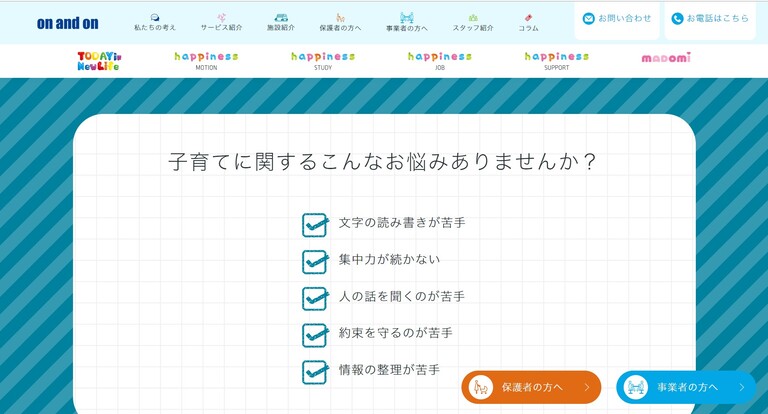The image size is (768, 414).
Task: Click the round icon on orange 保護者の方へ button
Action: (x=481, y=387)
